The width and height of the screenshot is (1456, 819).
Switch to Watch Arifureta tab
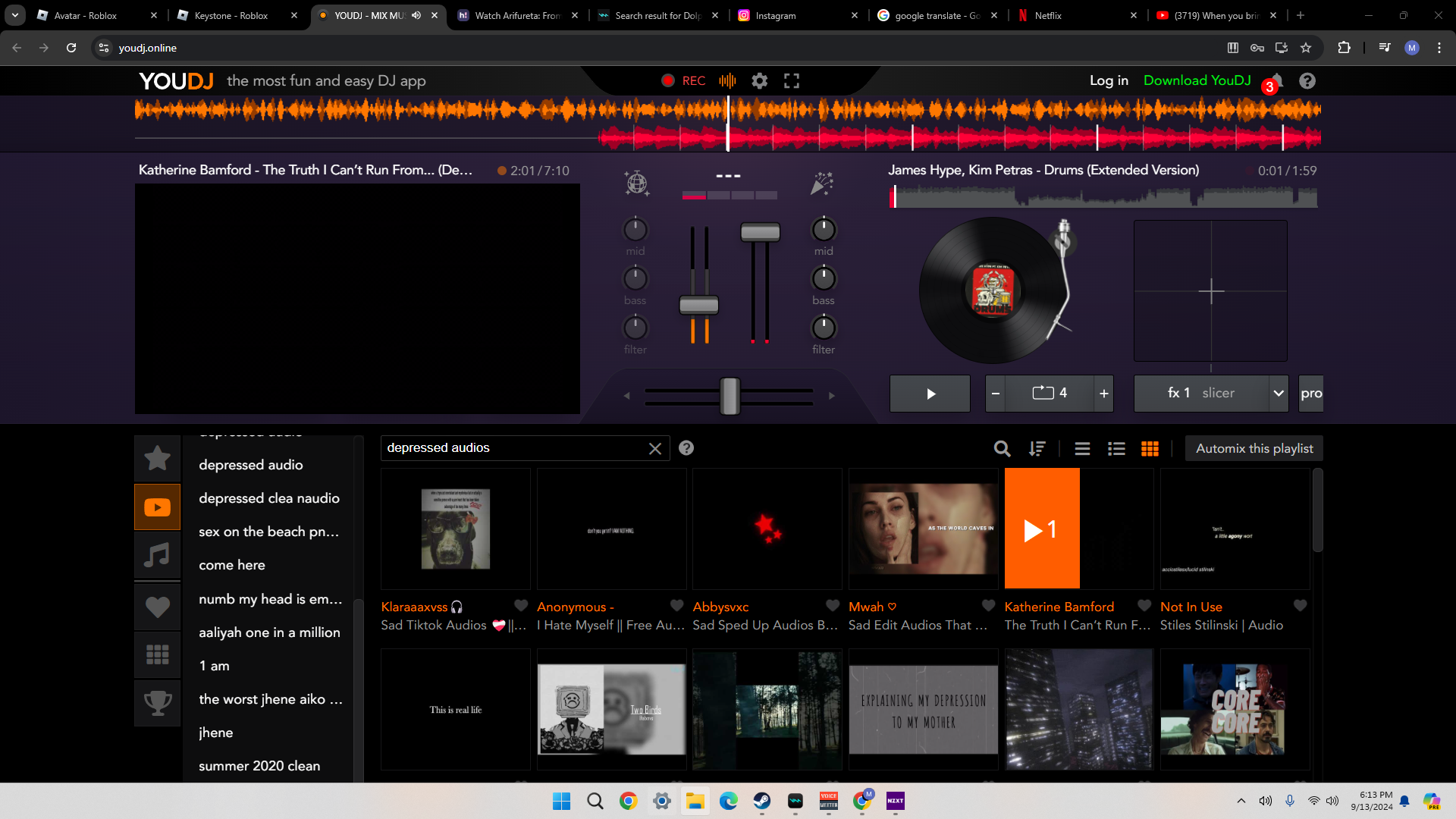click(518, 15)
